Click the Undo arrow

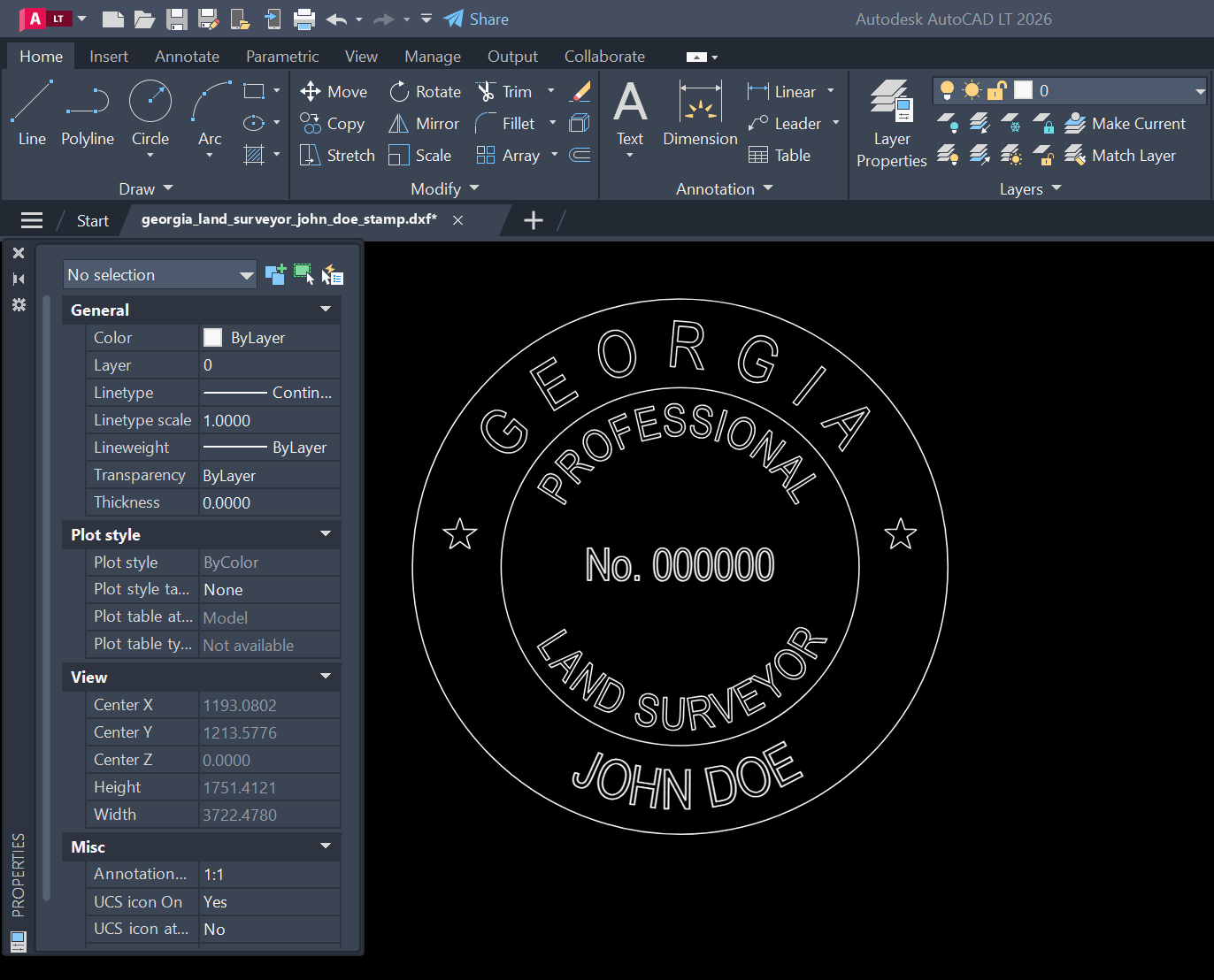(336, 19)
